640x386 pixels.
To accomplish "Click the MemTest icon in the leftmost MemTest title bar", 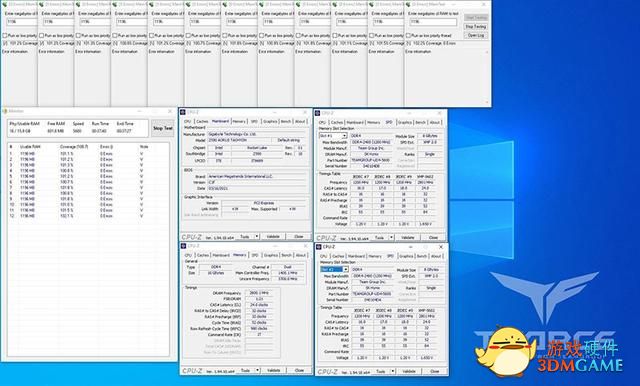I will click(4, 4).
